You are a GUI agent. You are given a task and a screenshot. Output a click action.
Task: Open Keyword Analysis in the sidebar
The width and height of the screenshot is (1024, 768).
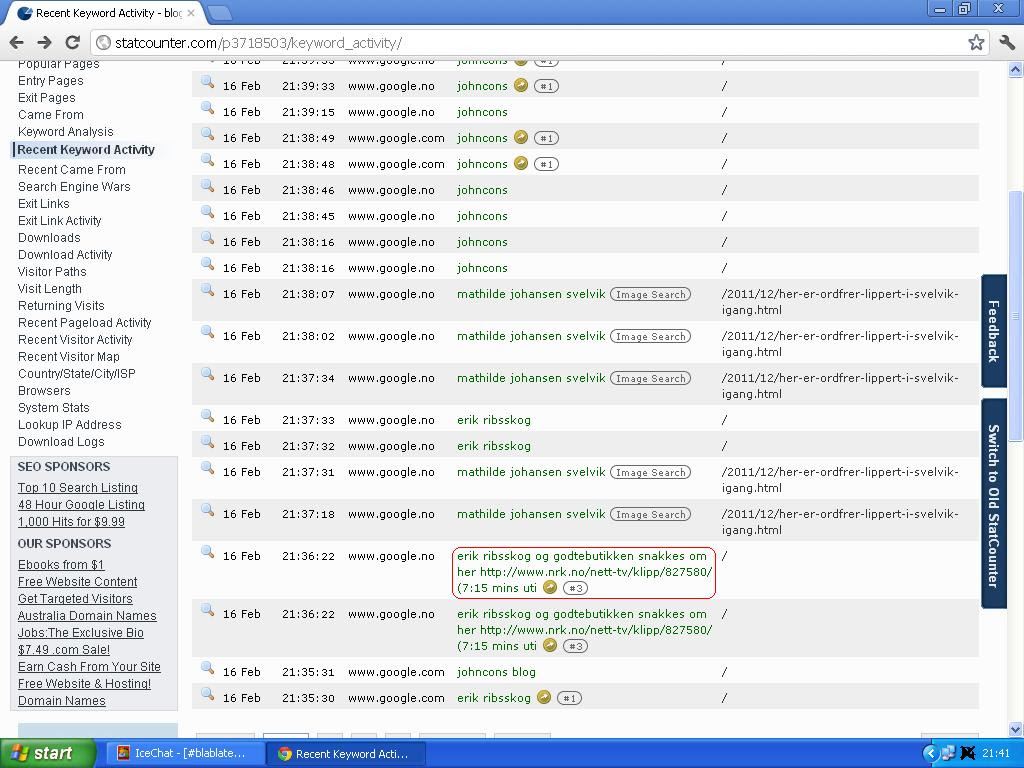(66, 132)
